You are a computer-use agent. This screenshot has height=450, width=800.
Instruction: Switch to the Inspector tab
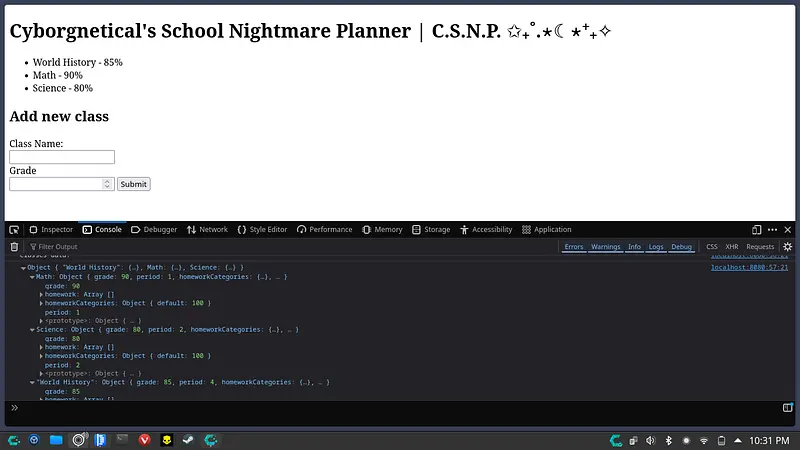tap(51, 229)
